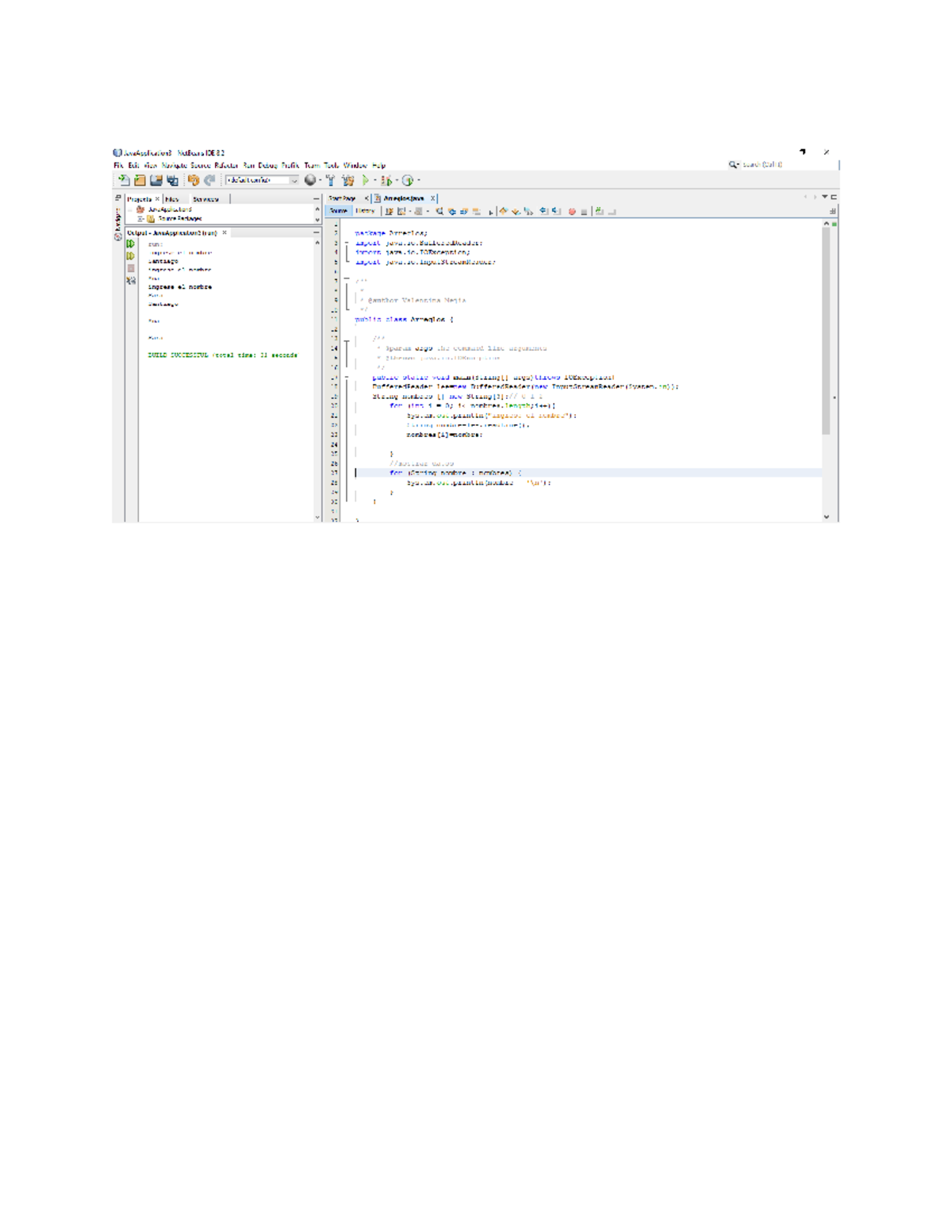Run the project with the green Run arrow
Image resolution: width=952 pixels, height=1232 pixels.
366,180
